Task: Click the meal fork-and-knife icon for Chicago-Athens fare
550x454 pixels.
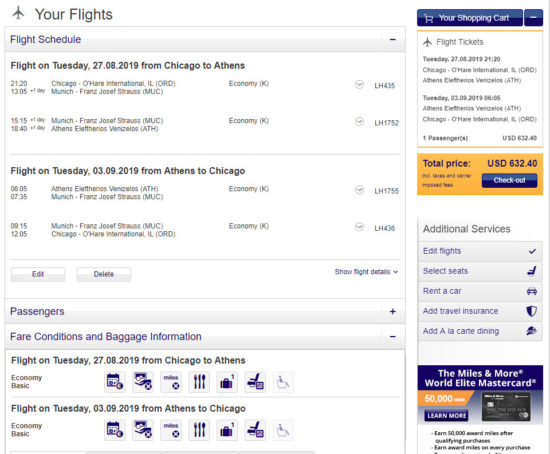Action: pyautogui.click(x=199, y=381)
